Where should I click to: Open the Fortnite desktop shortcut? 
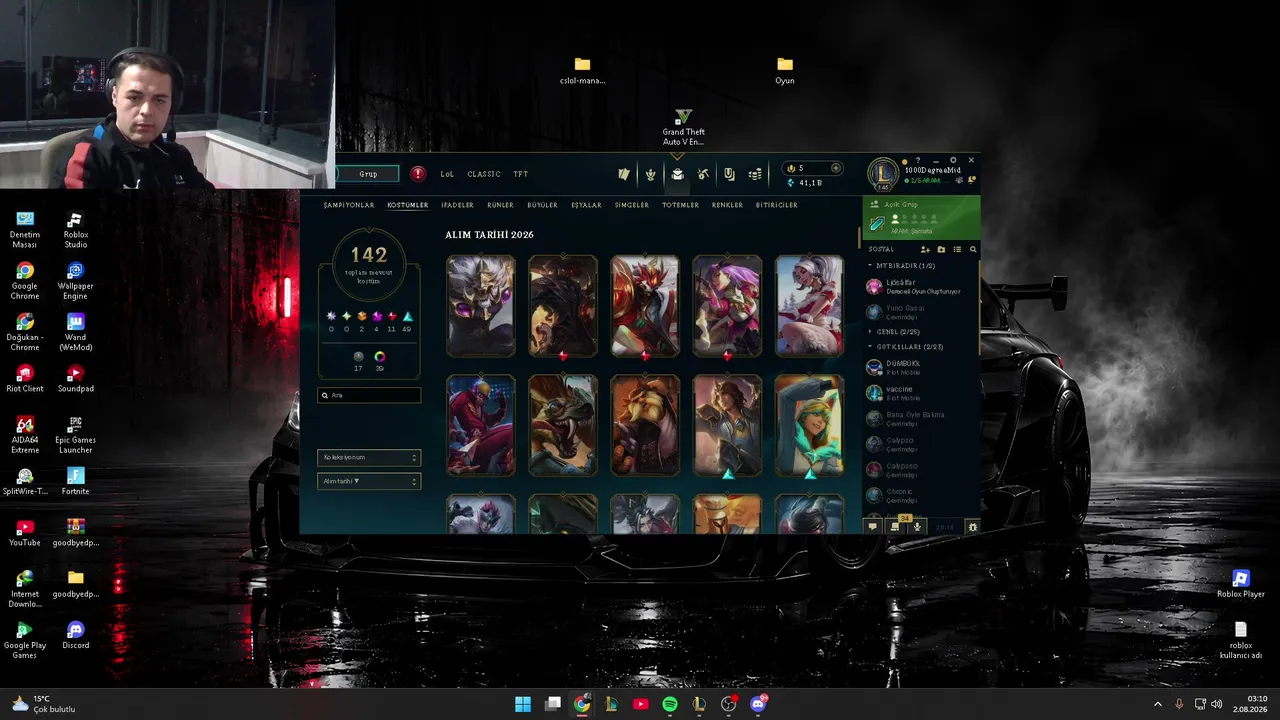pyautogui.click(x=75, y=481)
